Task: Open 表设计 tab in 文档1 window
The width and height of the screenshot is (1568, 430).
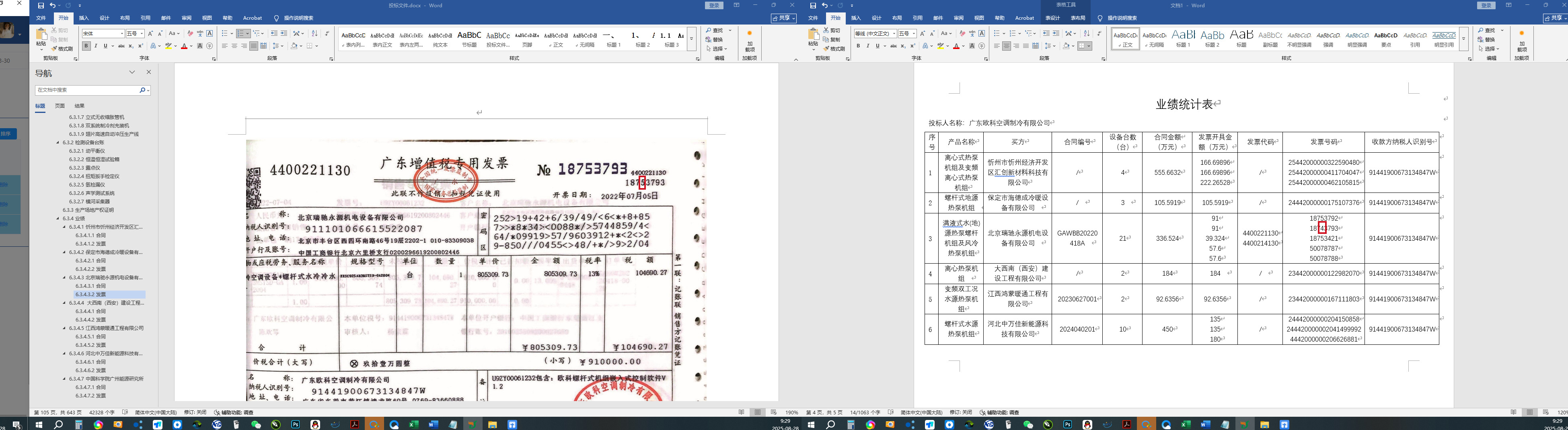Action: (x=1052, y=18)
